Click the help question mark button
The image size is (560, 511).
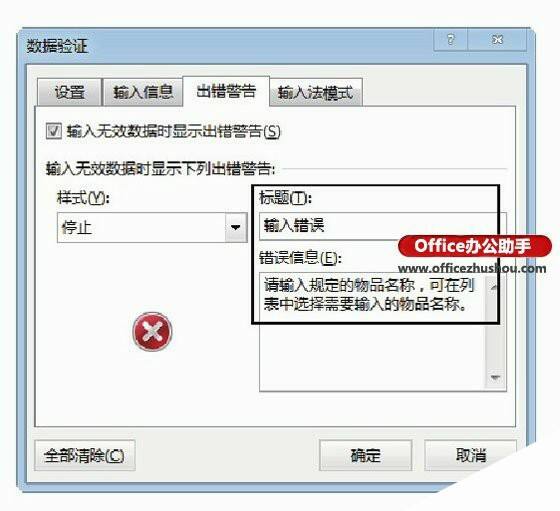click(450, 39)
